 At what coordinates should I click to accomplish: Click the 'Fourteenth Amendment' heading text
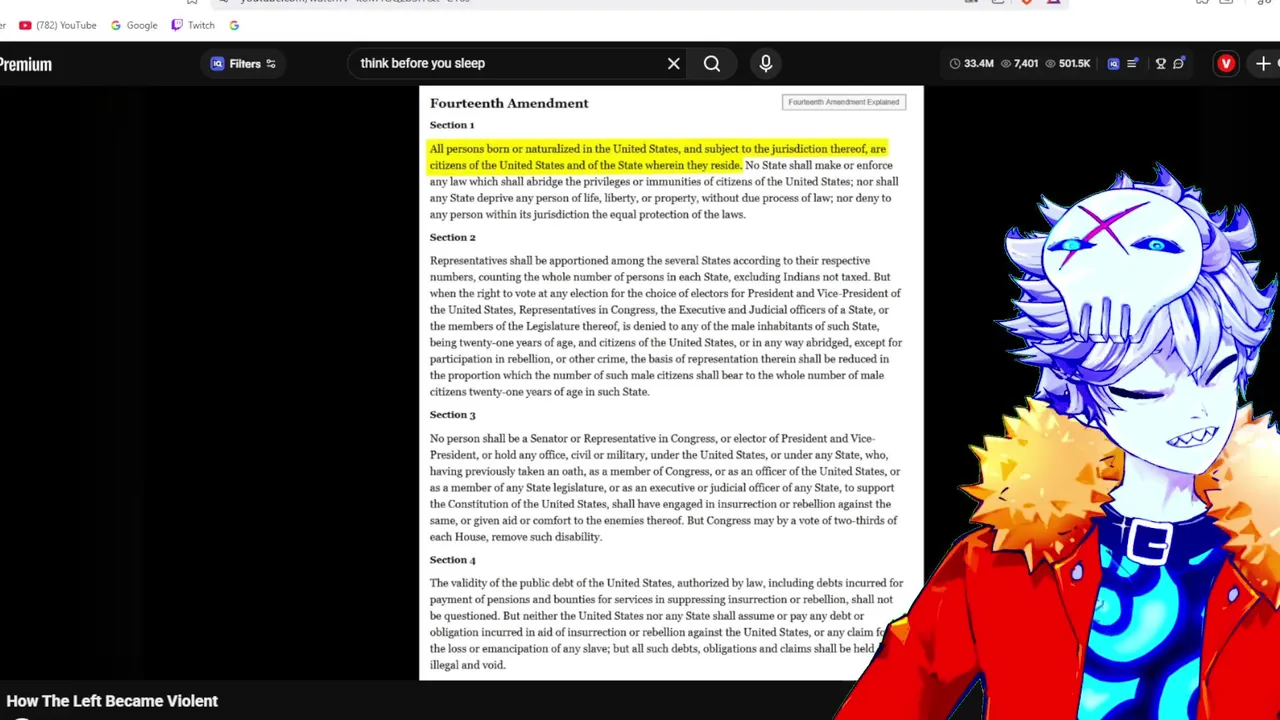click(509, 103)
